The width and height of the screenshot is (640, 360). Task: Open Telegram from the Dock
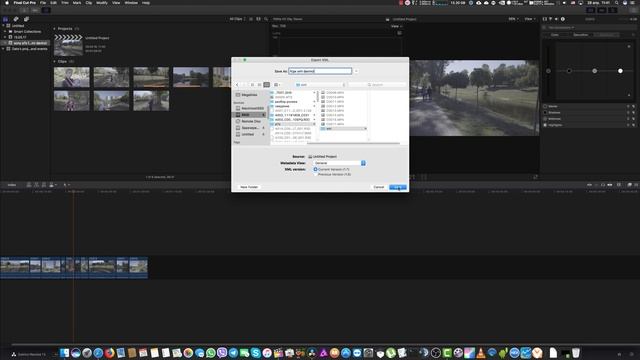pyautogui.click(x=233, y=353)
